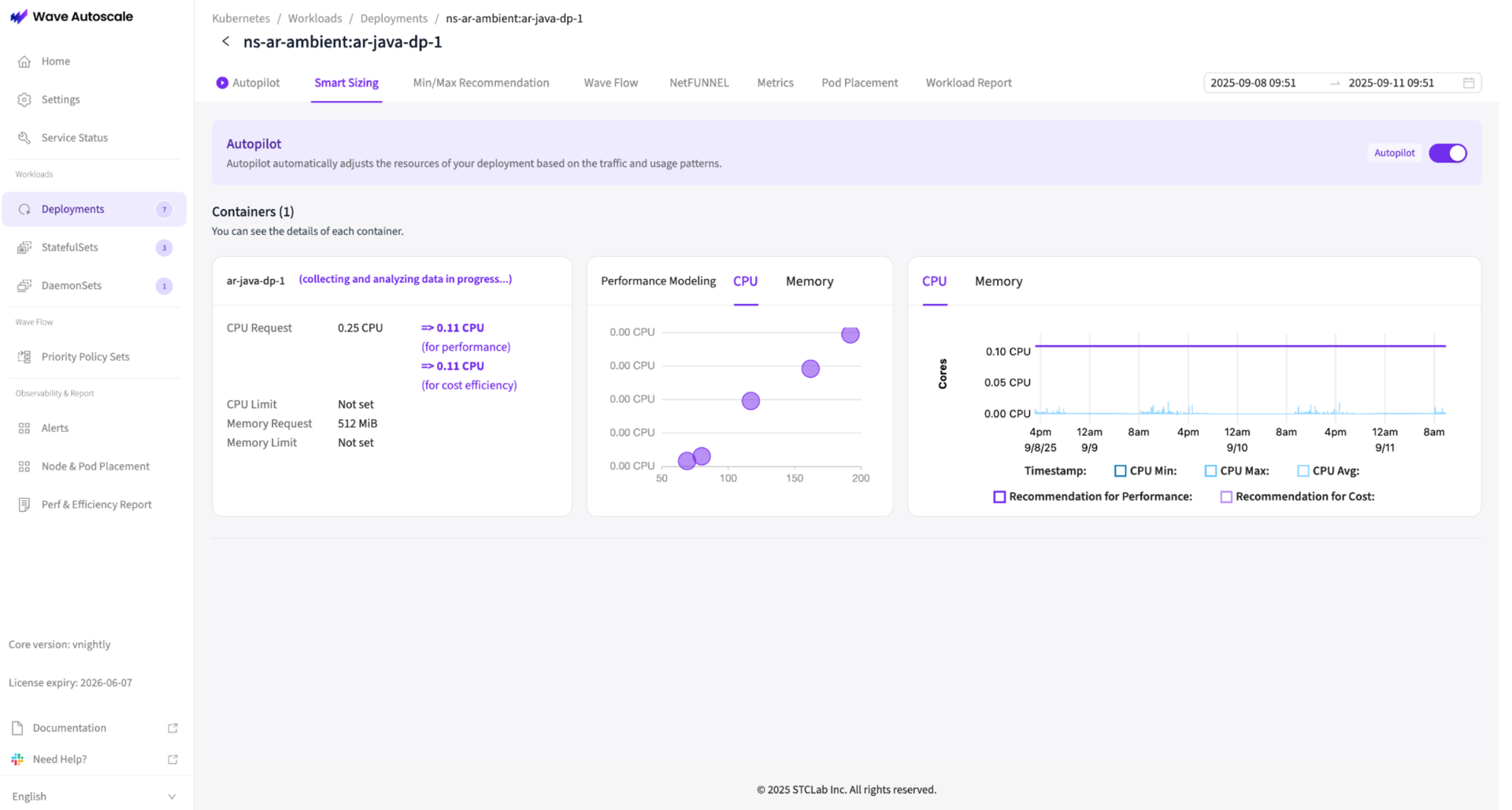Open Home from the sidebar
The height and width of the screenshot is (810, 1512).
(x=94, y=61)
